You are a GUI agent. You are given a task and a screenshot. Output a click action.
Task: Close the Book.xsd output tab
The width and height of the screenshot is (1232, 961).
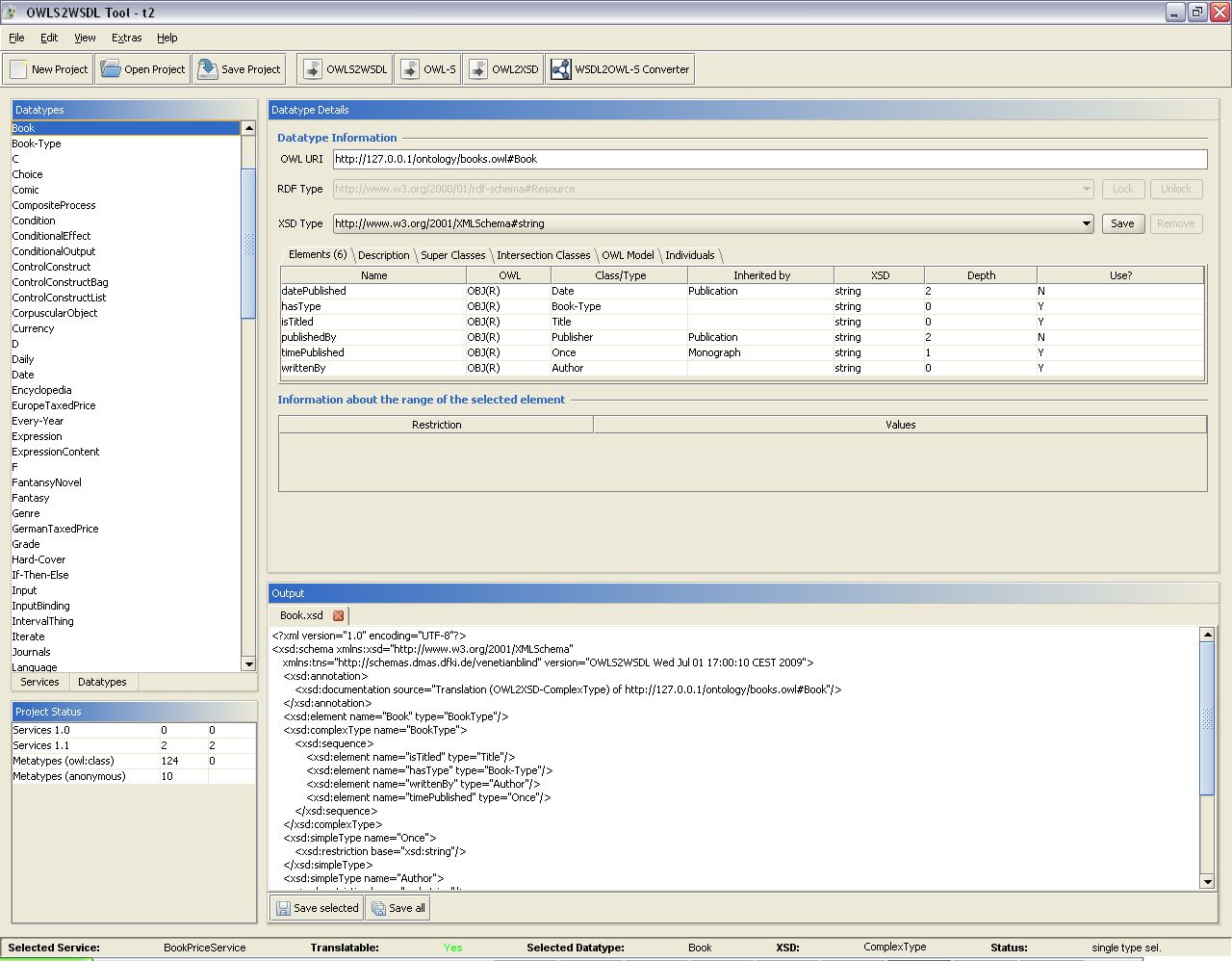coord(338,615)
